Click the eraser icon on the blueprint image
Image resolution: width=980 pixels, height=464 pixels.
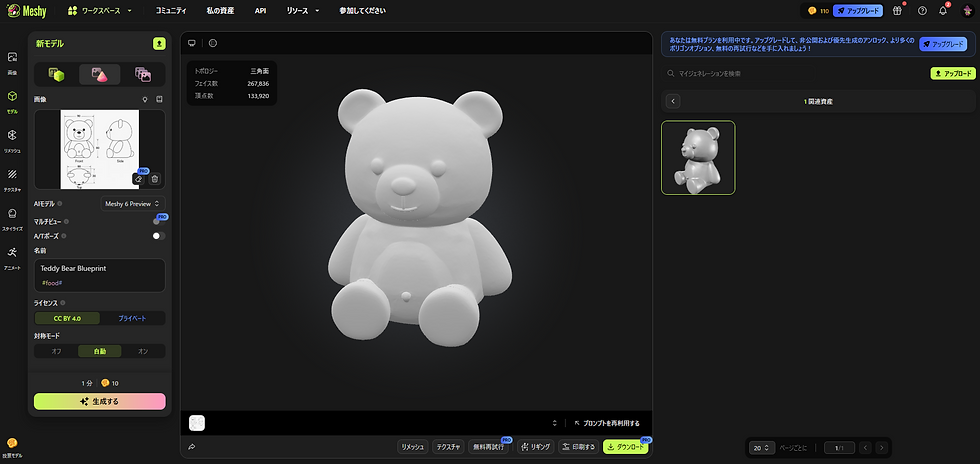[x=139, y=179]
